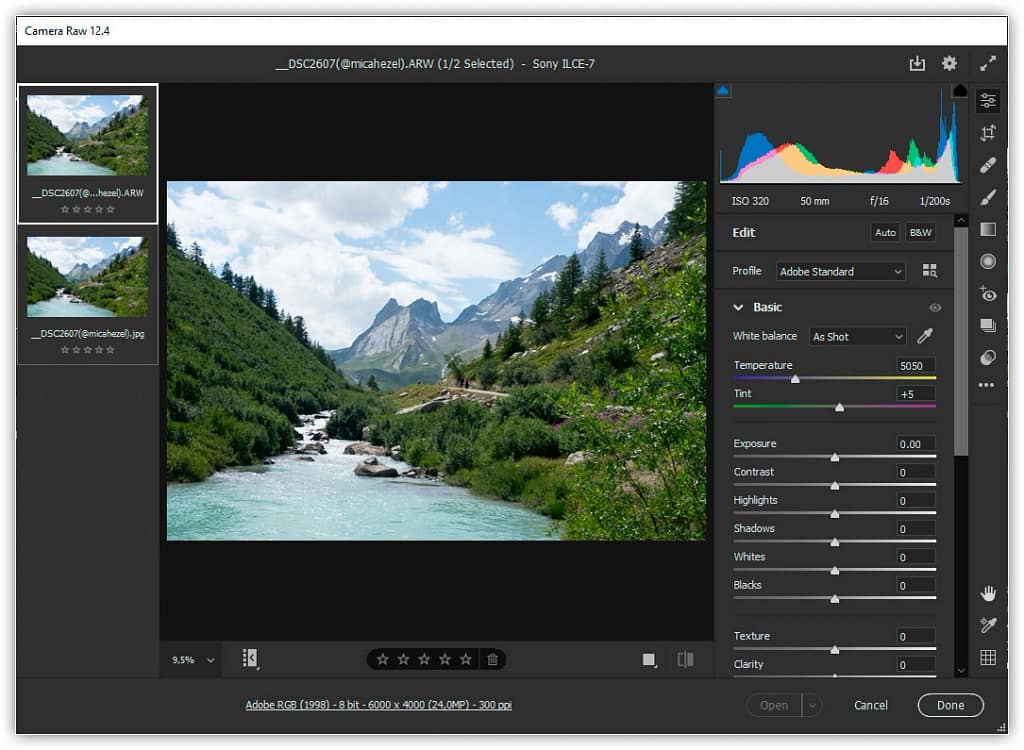The width and height of the screenshot is (1024, 750).
Task: Switch to single view mode icon
Action: (x=648, y=660)
